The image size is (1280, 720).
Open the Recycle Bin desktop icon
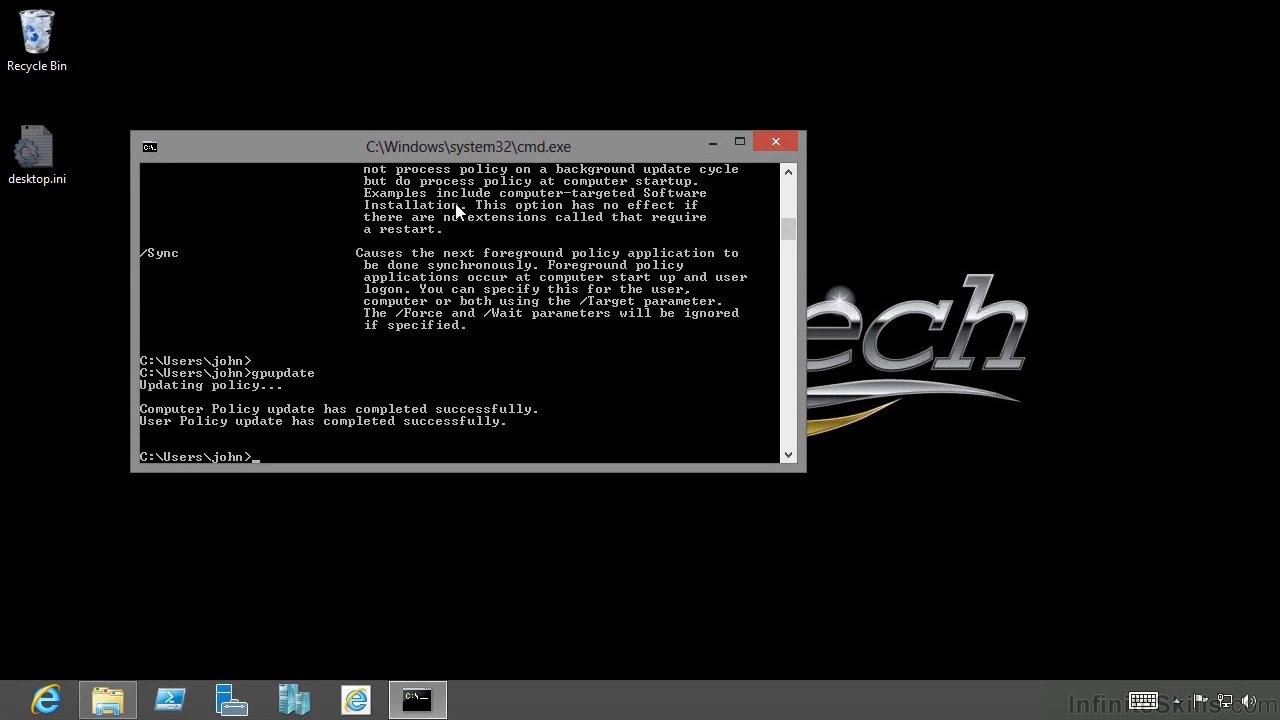37,41
